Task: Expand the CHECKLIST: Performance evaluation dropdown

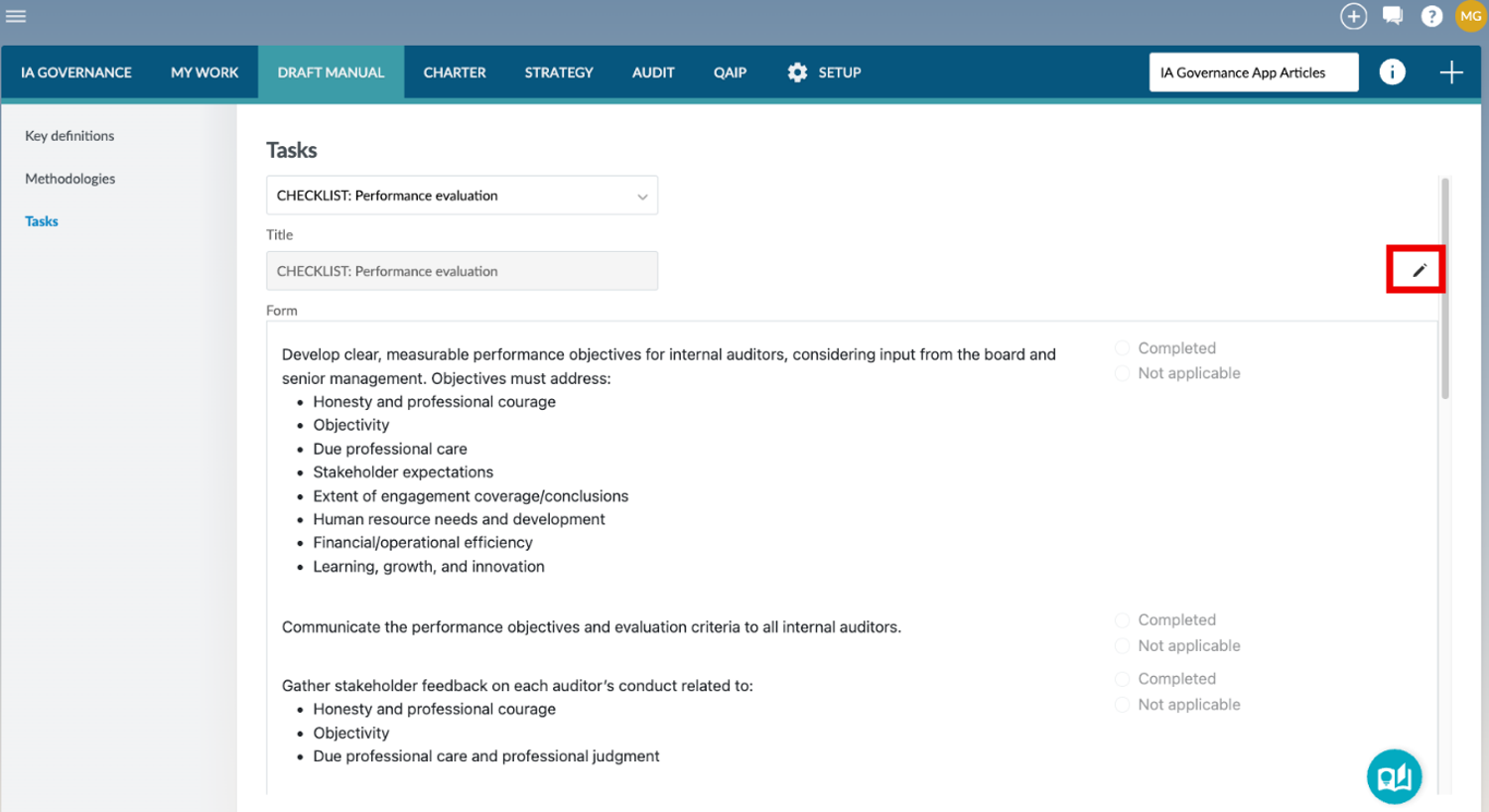Action: click(462, 196)
